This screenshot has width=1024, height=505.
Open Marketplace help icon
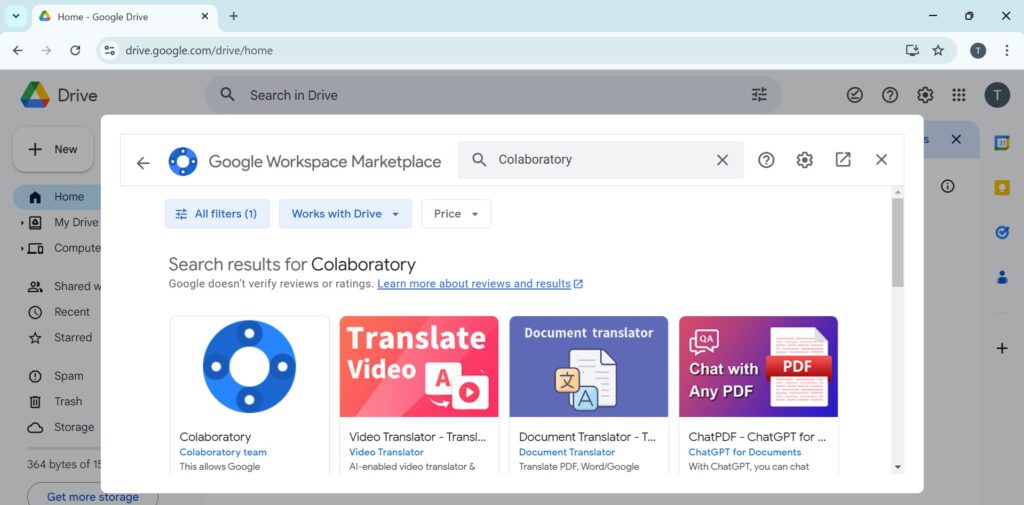(x=766, y=160)
